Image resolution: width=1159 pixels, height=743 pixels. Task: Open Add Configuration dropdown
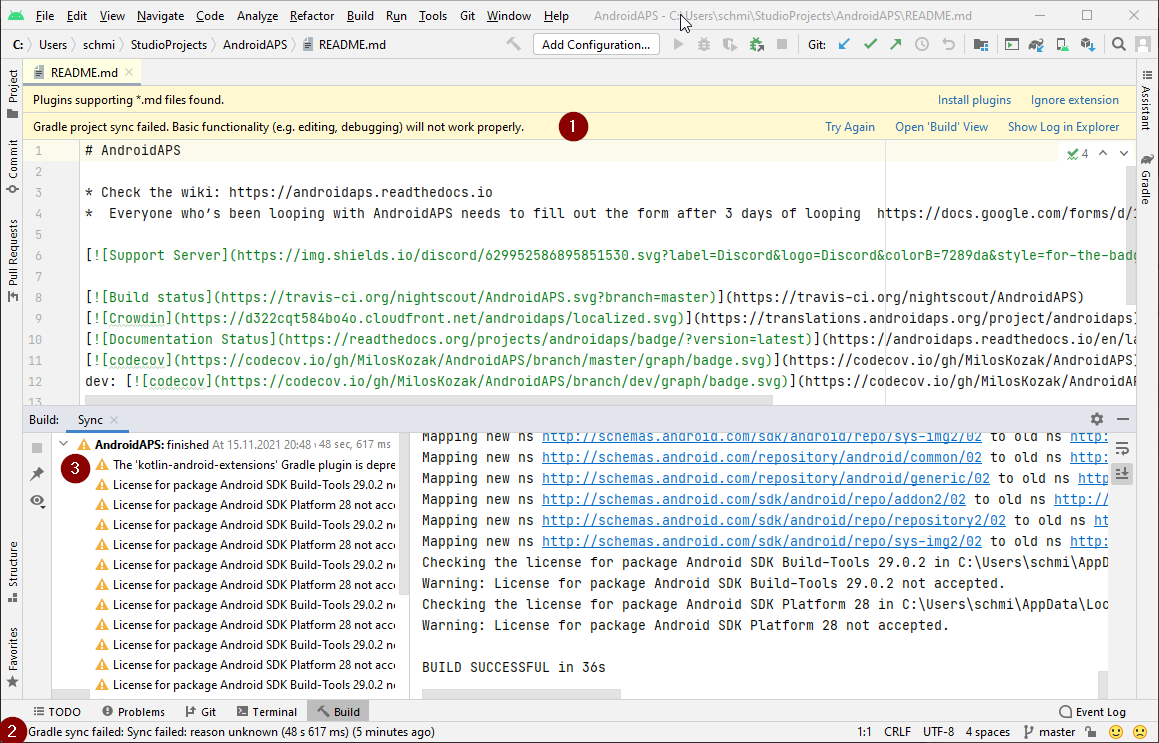596,44
